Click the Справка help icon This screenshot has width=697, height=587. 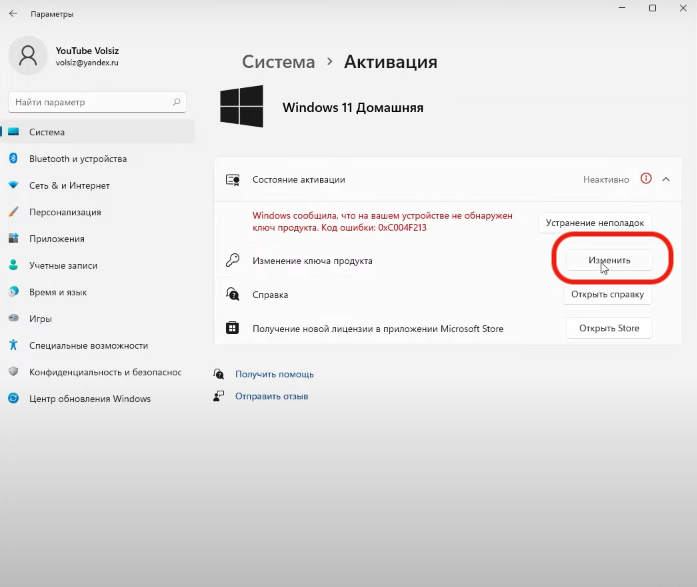[x=232, y=294]
